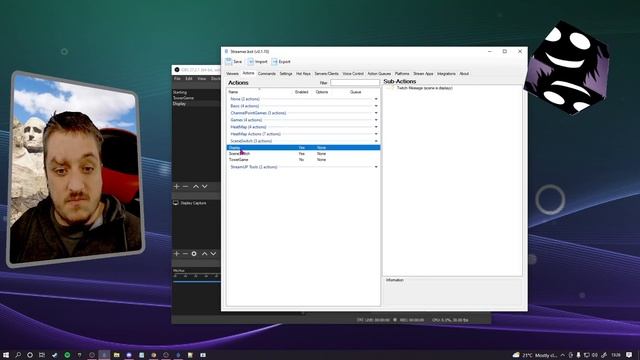Open the View menu in OBS
Screen dimensions: 640x360
202,78
